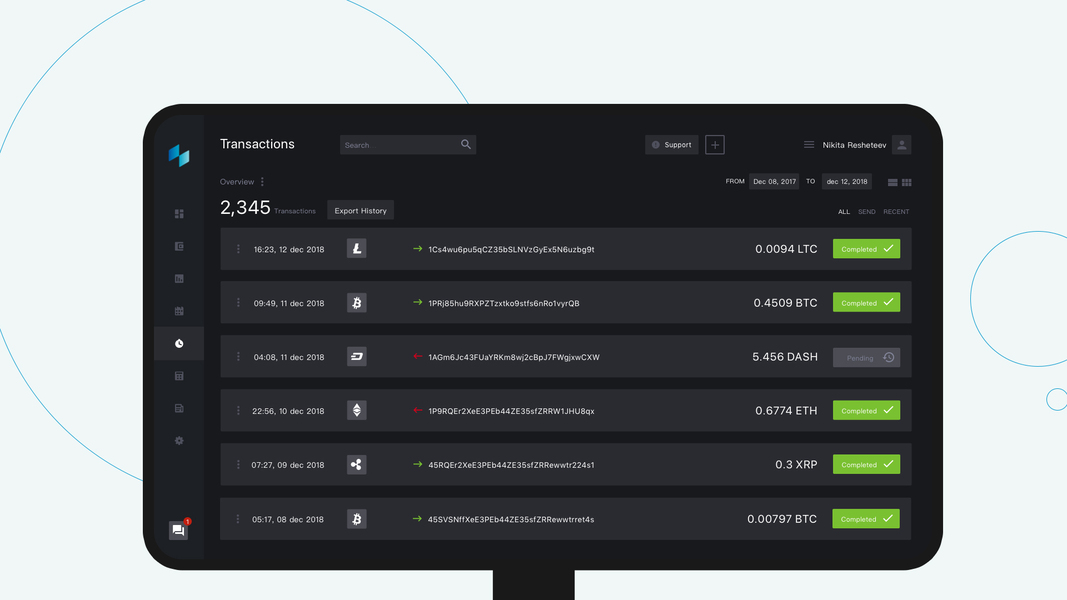This screenshot has width=1067, height=600.
Task: Open the wallet icon in sidebar
Action: tap(179, 246)
